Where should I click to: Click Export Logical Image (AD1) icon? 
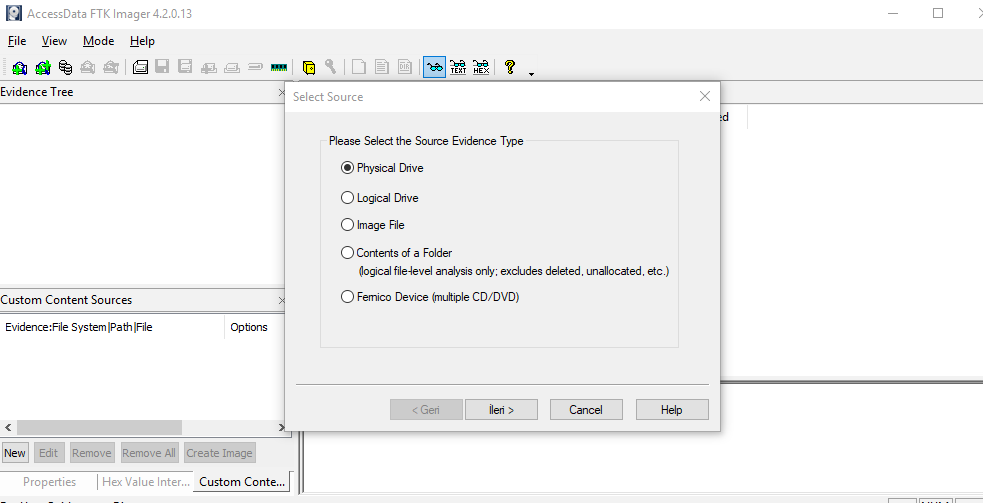[185, 67]
